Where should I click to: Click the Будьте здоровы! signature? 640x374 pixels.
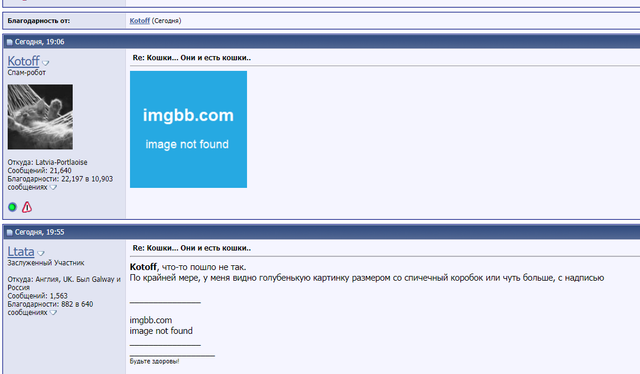[x=154, y=361]
